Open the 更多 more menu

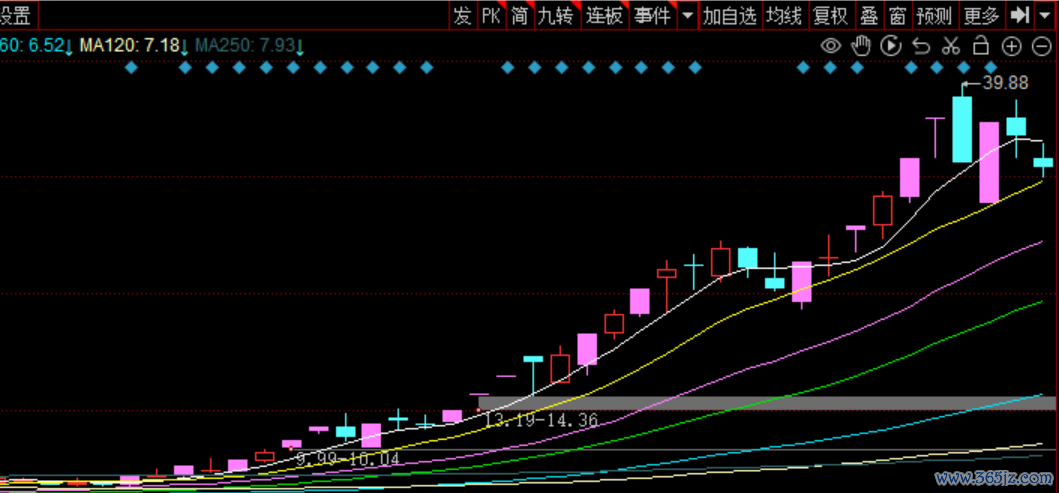981,15
